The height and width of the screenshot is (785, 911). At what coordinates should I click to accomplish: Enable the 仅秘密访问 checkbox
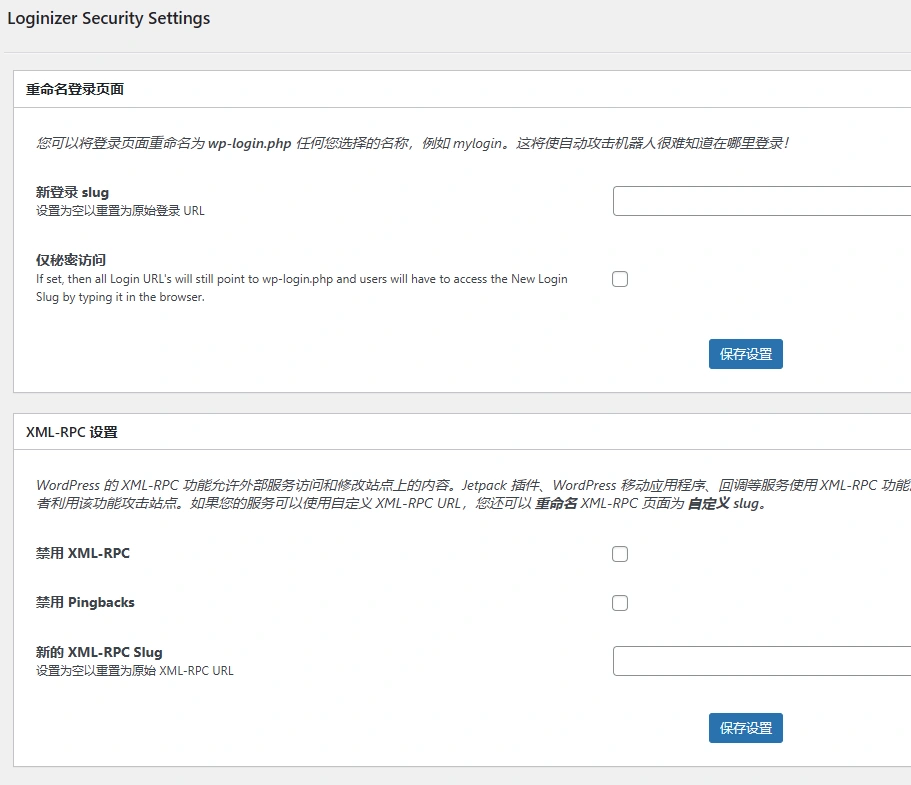[620, 279]
